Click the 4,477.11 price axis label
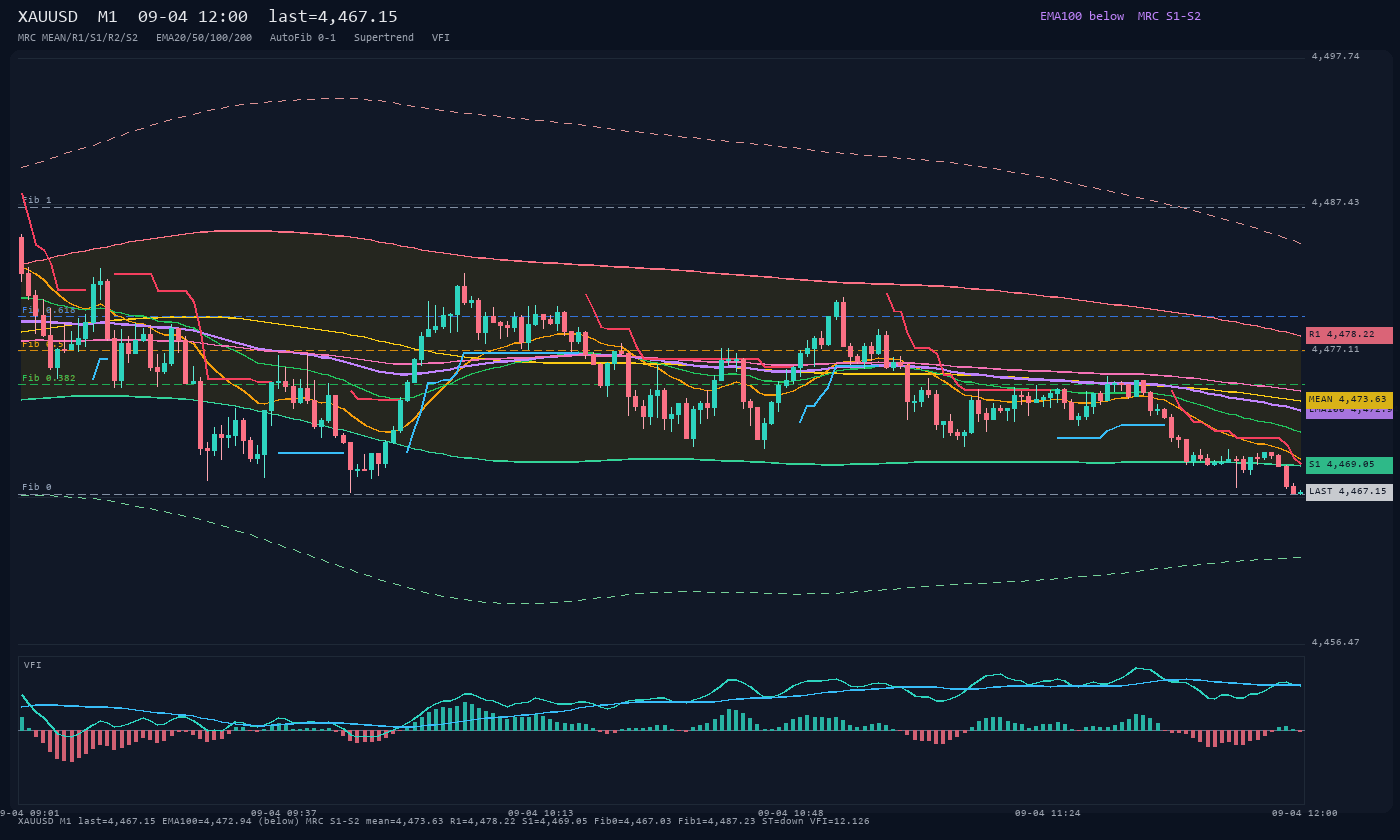Viewport: 1400px width, 840px height. (1336, 349)
